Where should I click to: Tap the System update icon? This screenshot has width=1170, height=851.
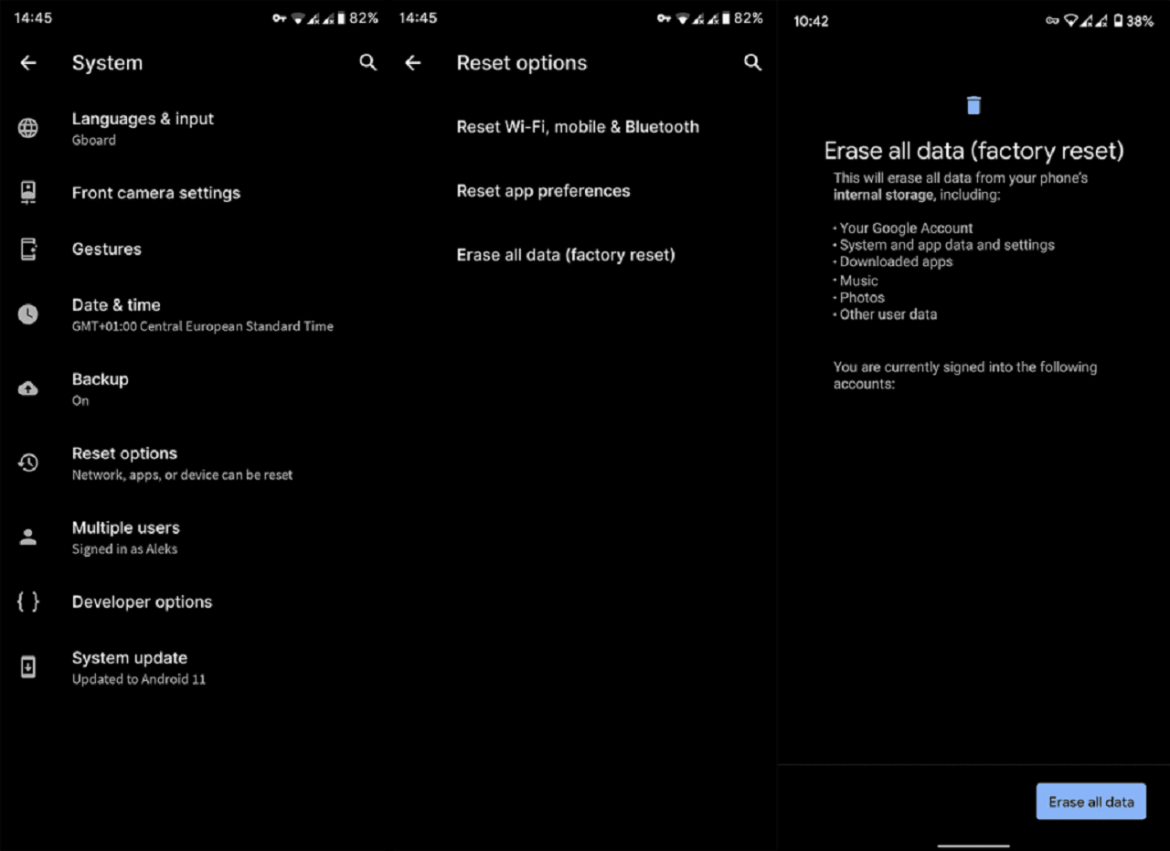click(28, 667)
